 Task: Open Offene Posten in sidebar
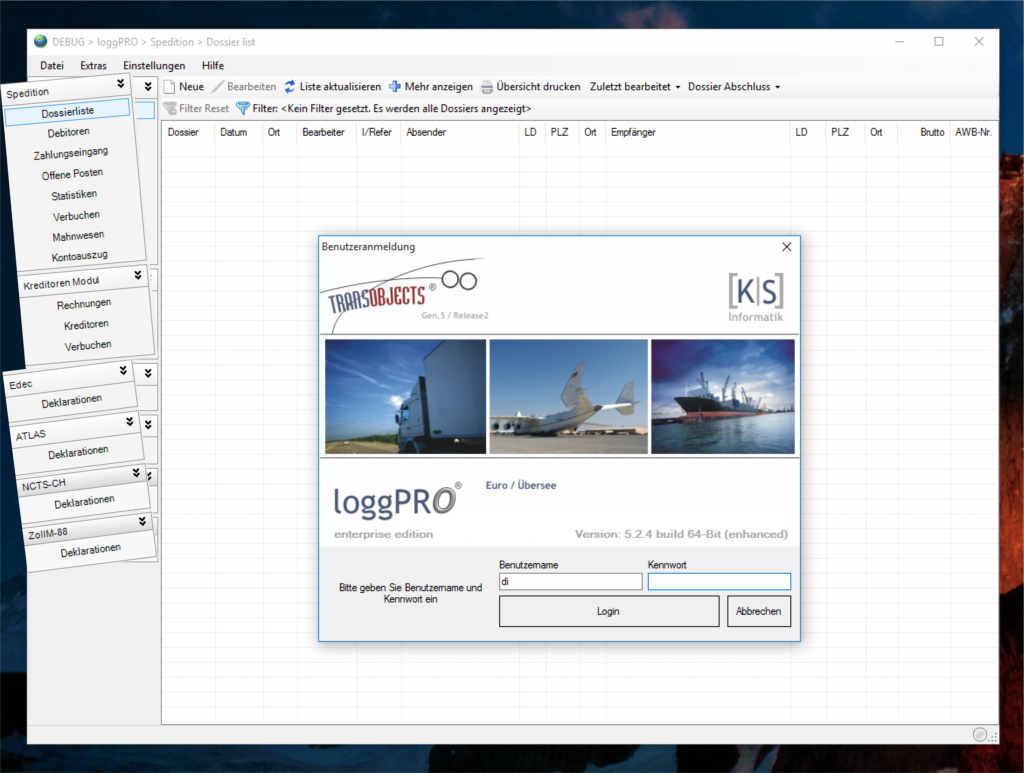pyautogui.click(x=72, y=174)
